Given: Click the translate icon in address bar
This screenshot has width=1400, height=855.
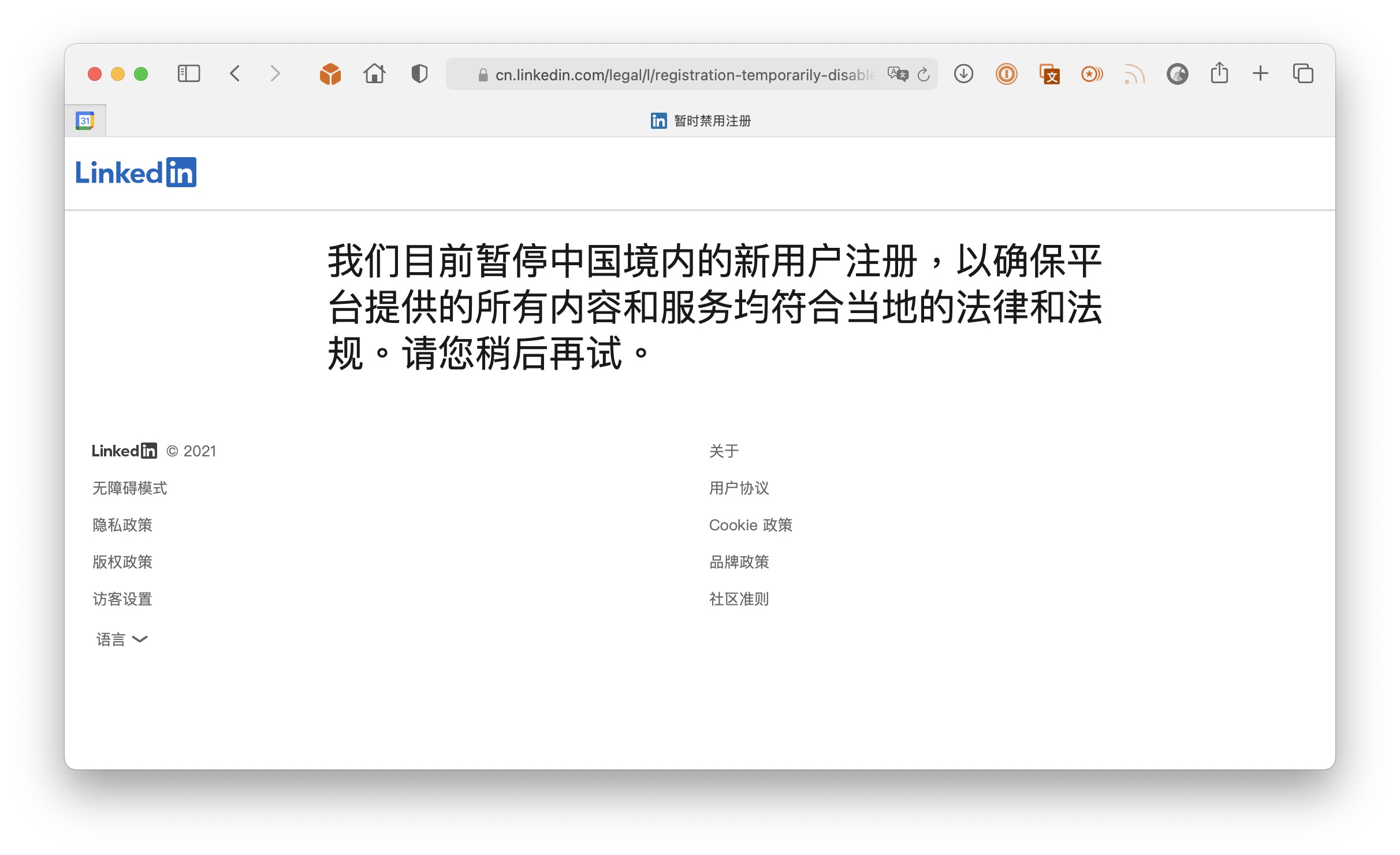Looking at the screenshot, I should 898,75.
